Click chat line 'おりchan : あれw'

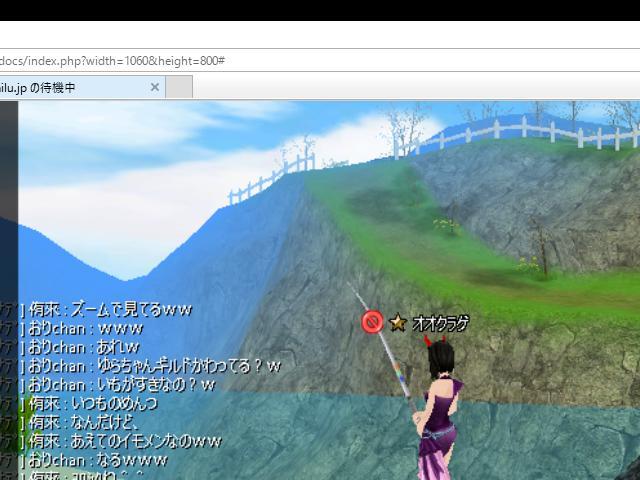[x=84, y=348]
